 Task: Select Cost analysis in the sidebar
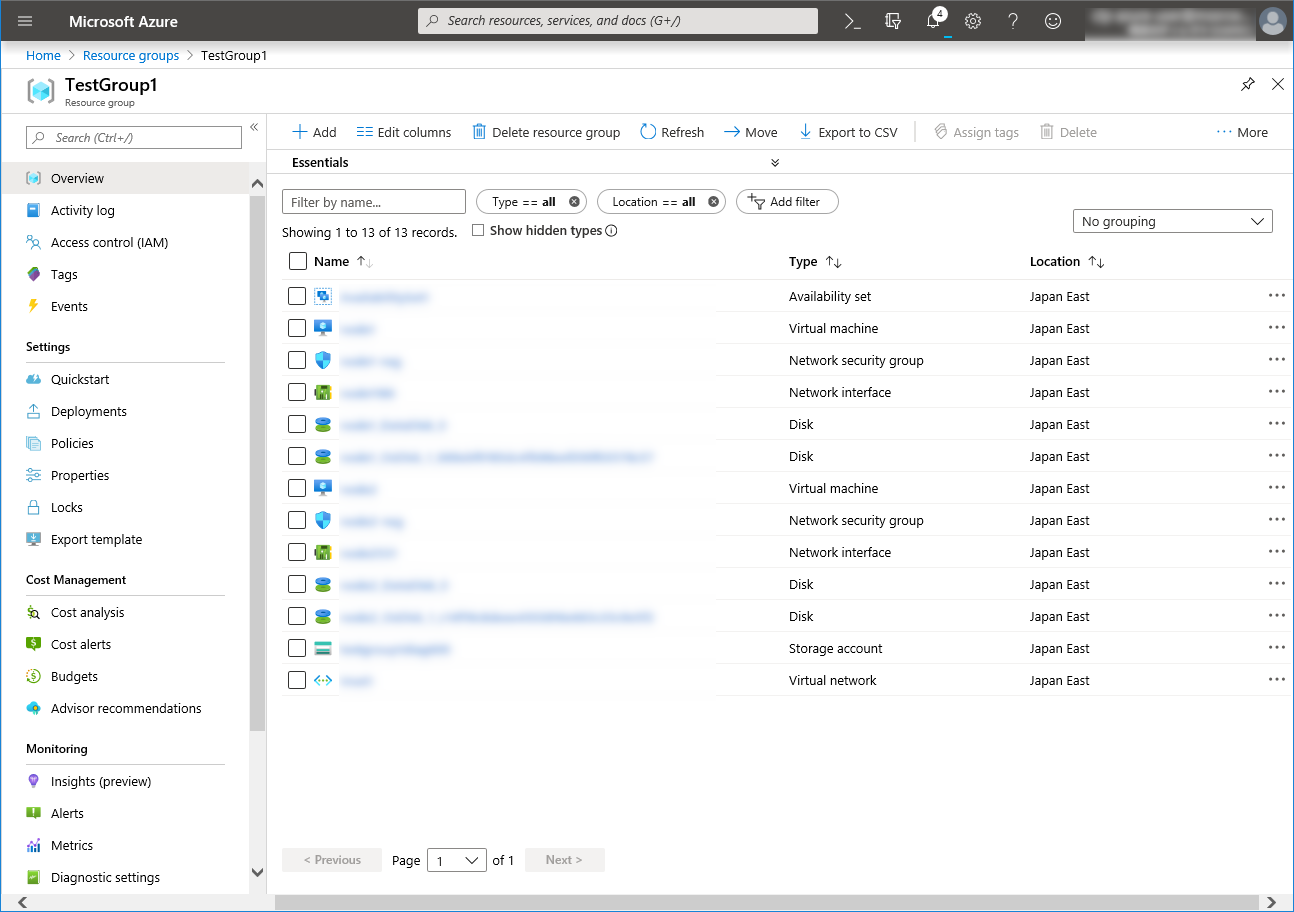87,613
